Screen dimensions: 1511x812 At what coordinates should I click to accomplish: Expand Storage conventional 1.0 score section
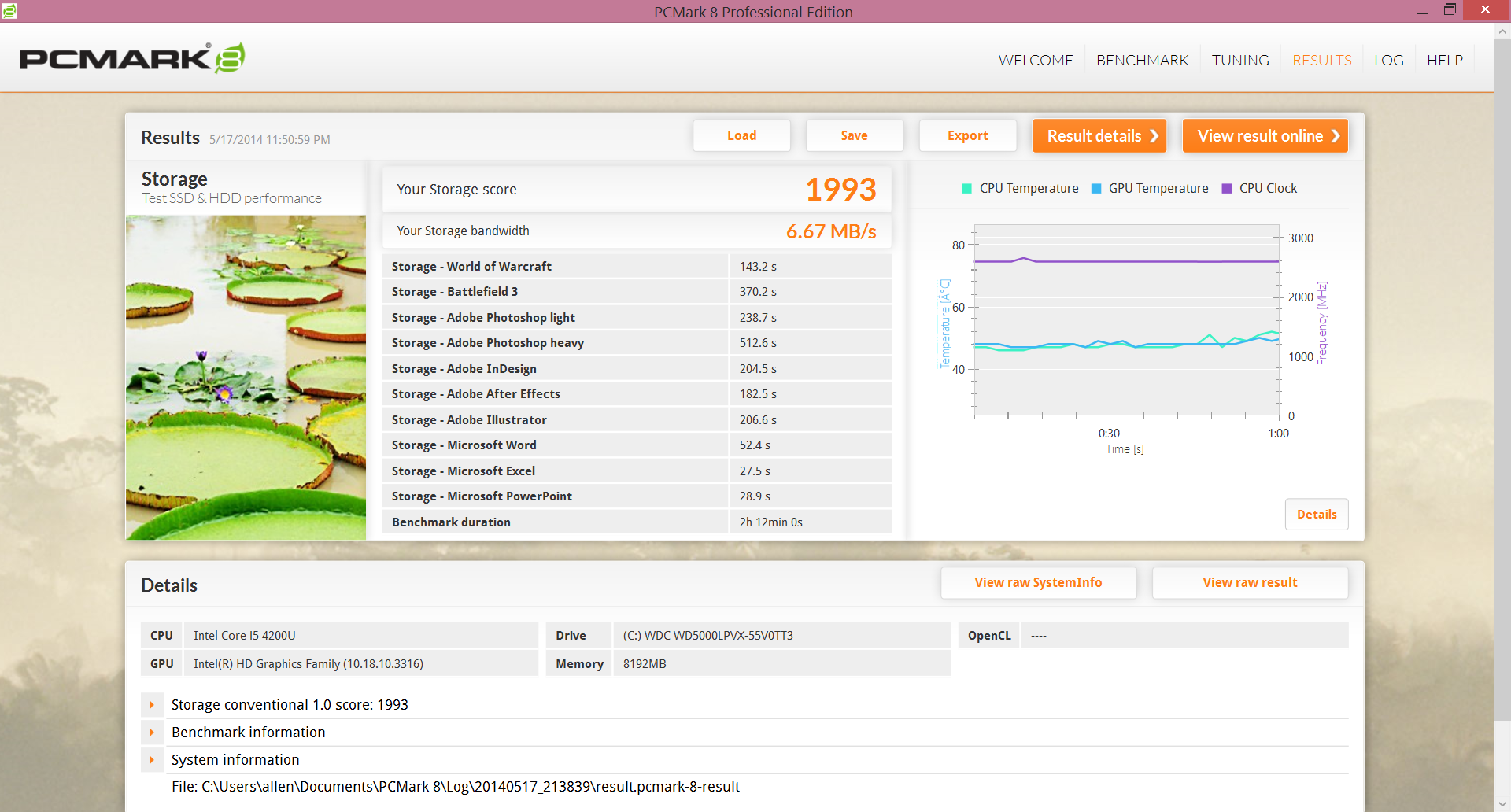[152, 704]
